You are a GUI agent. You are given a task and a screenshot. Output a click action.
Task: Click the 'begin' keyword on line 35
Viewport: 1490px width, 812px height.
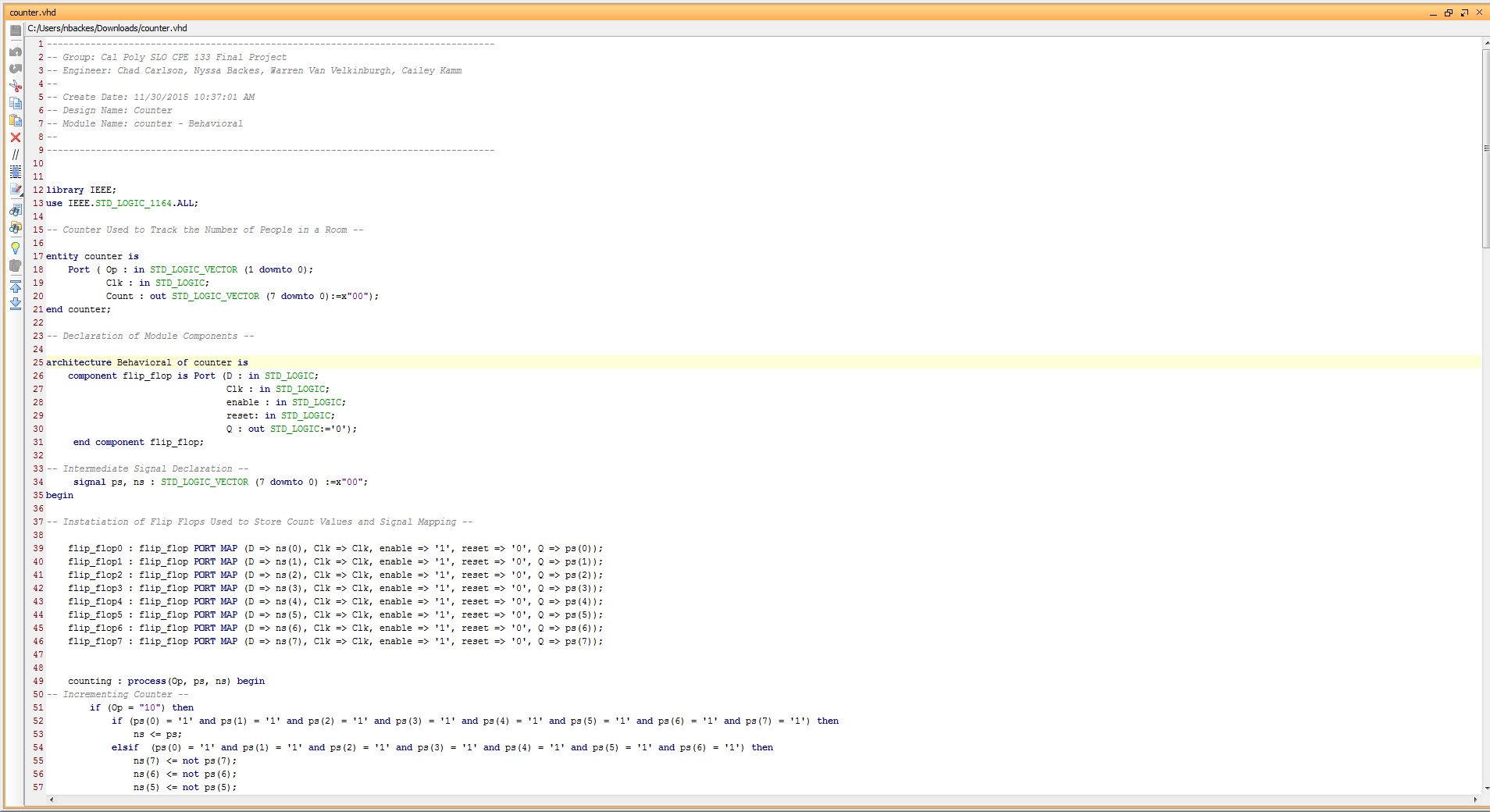59,495
